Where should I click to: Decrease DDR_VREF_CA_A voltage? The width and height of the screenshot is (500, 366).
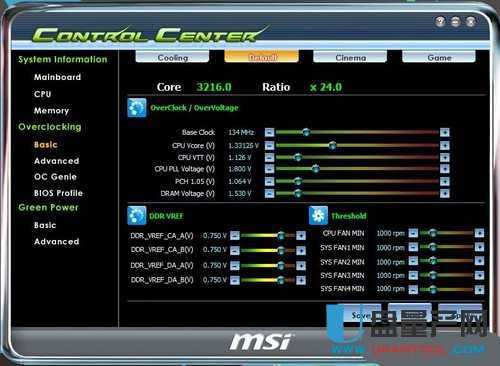pos(235,236)
